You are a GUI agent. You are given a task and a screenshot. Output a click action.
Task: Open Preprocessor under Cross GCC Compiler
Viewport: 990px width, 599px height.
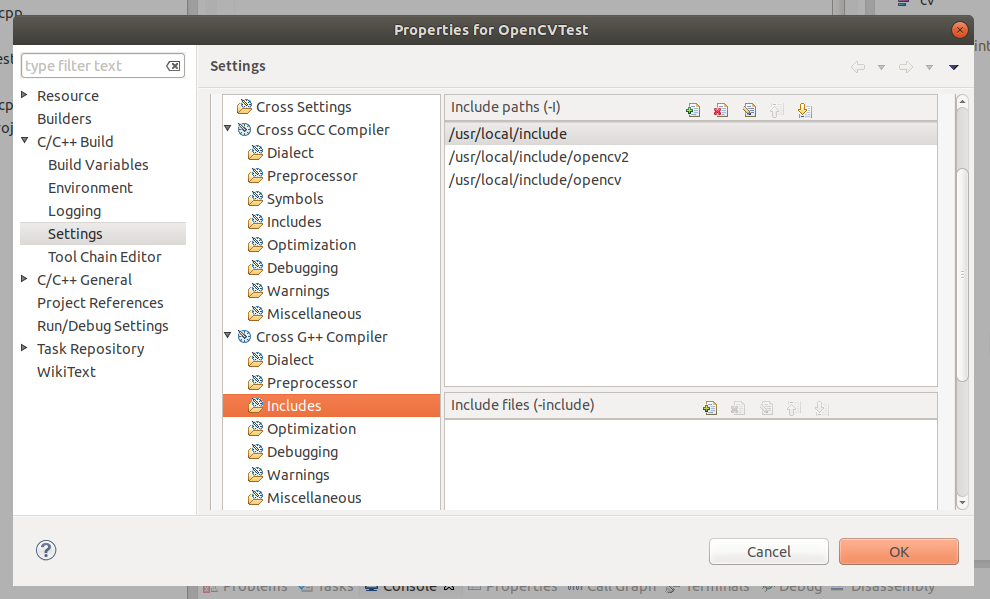point(312,175)
